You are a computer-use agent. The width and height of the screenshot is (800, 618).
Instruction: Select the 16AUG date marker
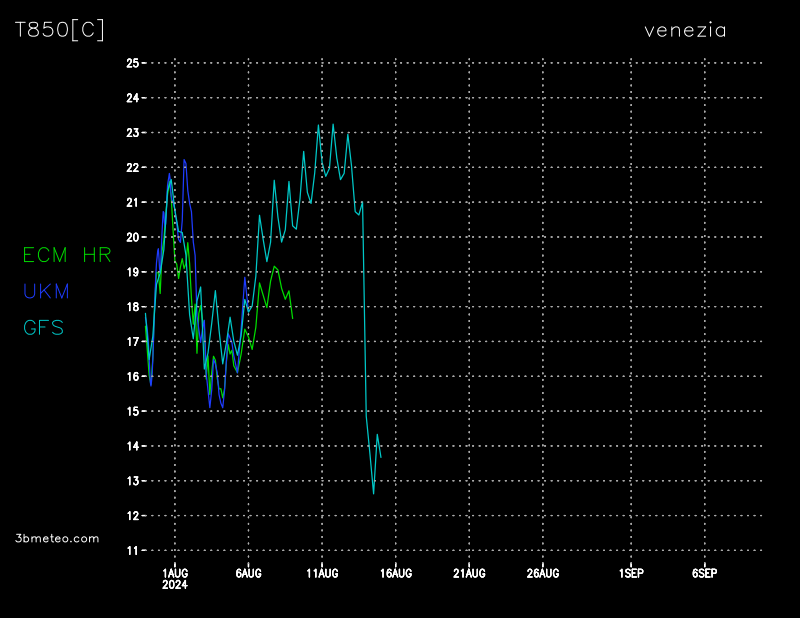click(x=396, y=573)
